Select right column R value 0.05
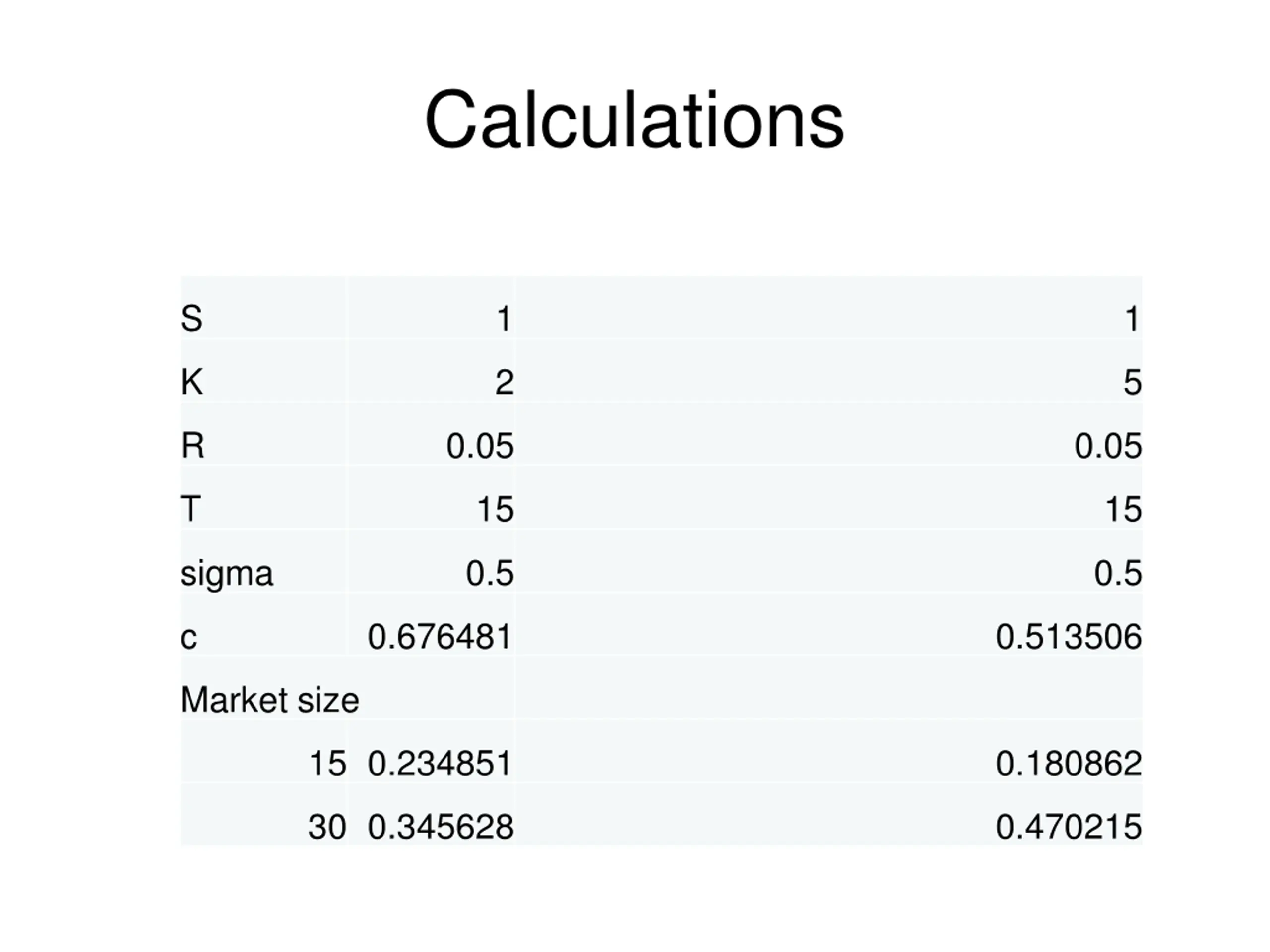 coord(1108,446)
